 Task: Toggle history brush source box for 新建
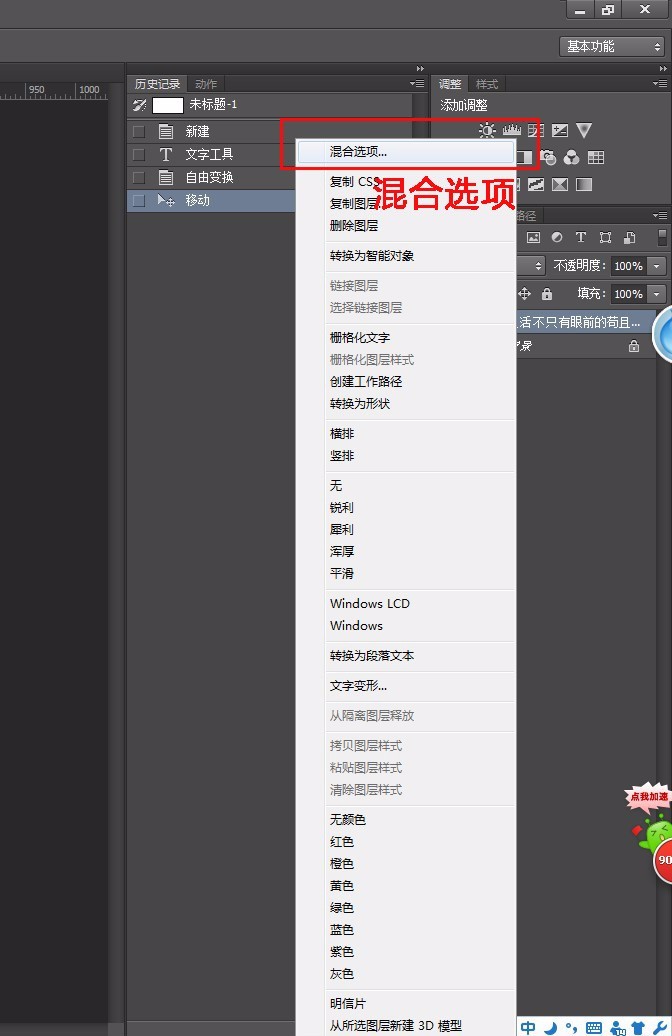139,131
